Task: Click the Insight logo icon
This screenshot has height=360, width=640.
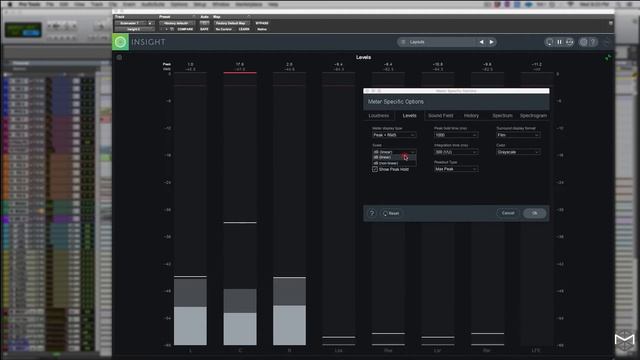Action: pyautogui.click(x=120, y=42)
